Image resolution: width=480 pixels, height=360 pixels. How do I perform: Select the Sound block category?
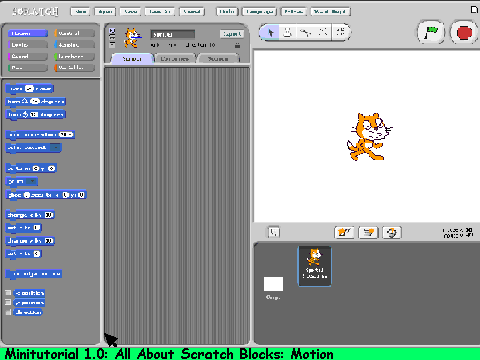(28, 56)
